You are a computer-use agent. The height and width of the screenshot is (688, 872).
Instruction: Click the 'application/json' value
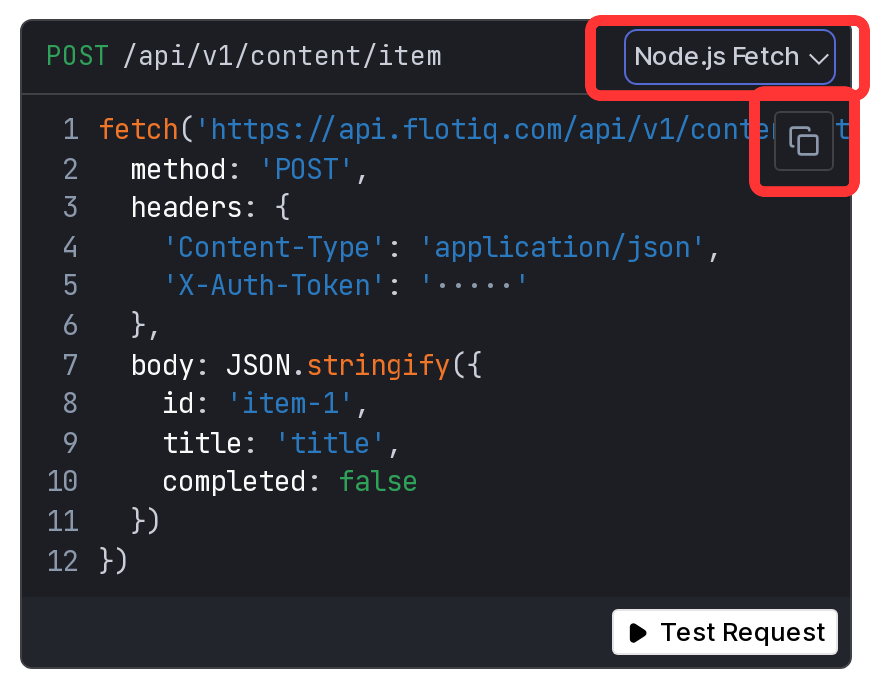[x=562, y=247]
